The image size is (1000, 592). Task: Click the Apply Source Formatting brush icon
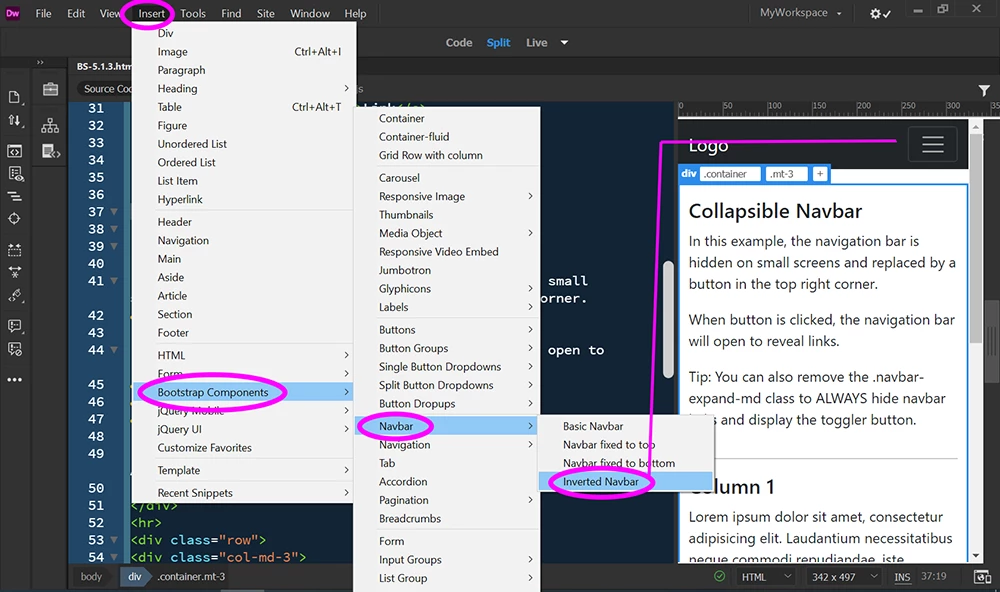(15, 295)
